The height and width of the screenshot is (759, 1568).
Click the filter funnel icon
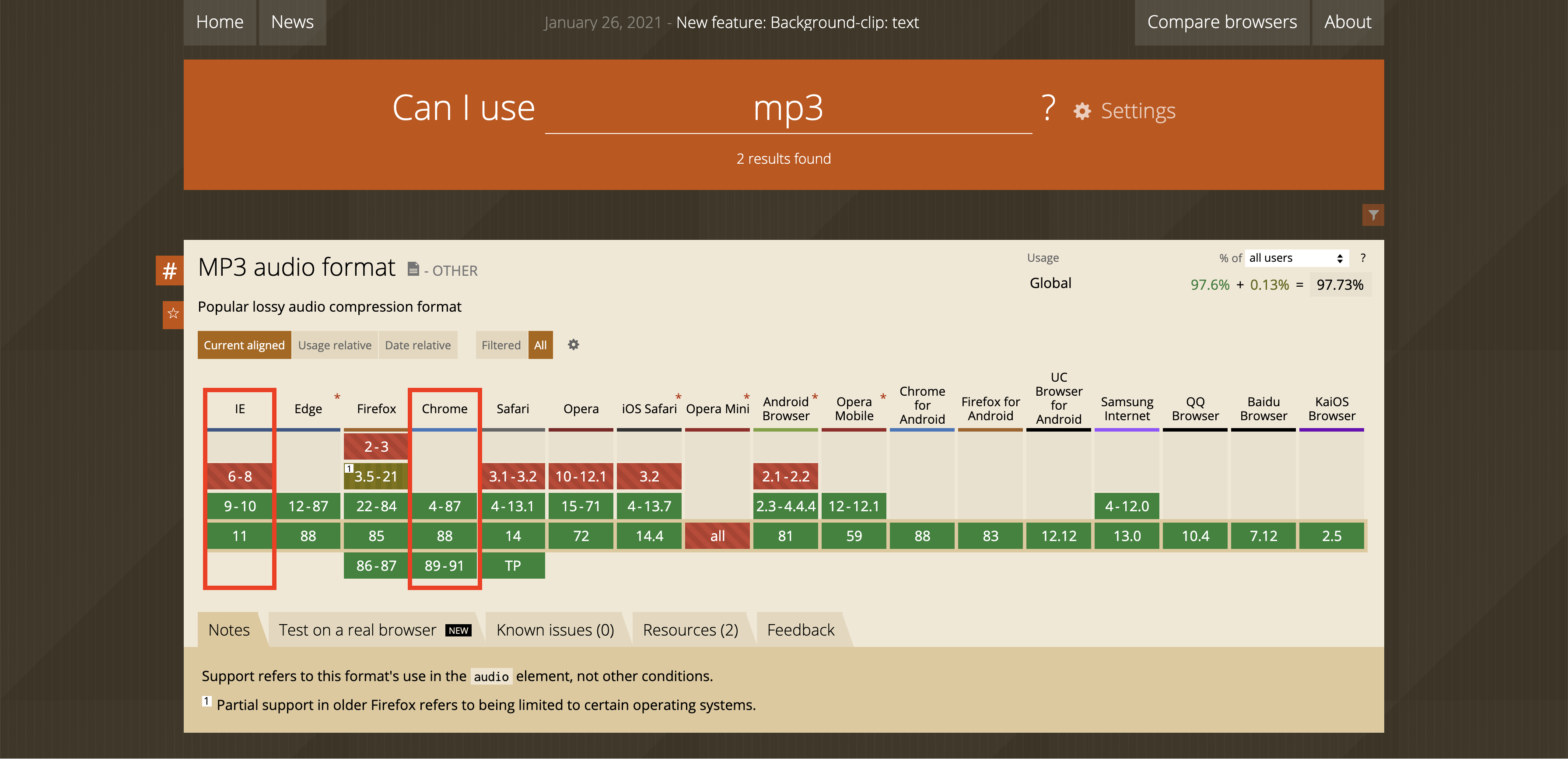click(1372, 215)
